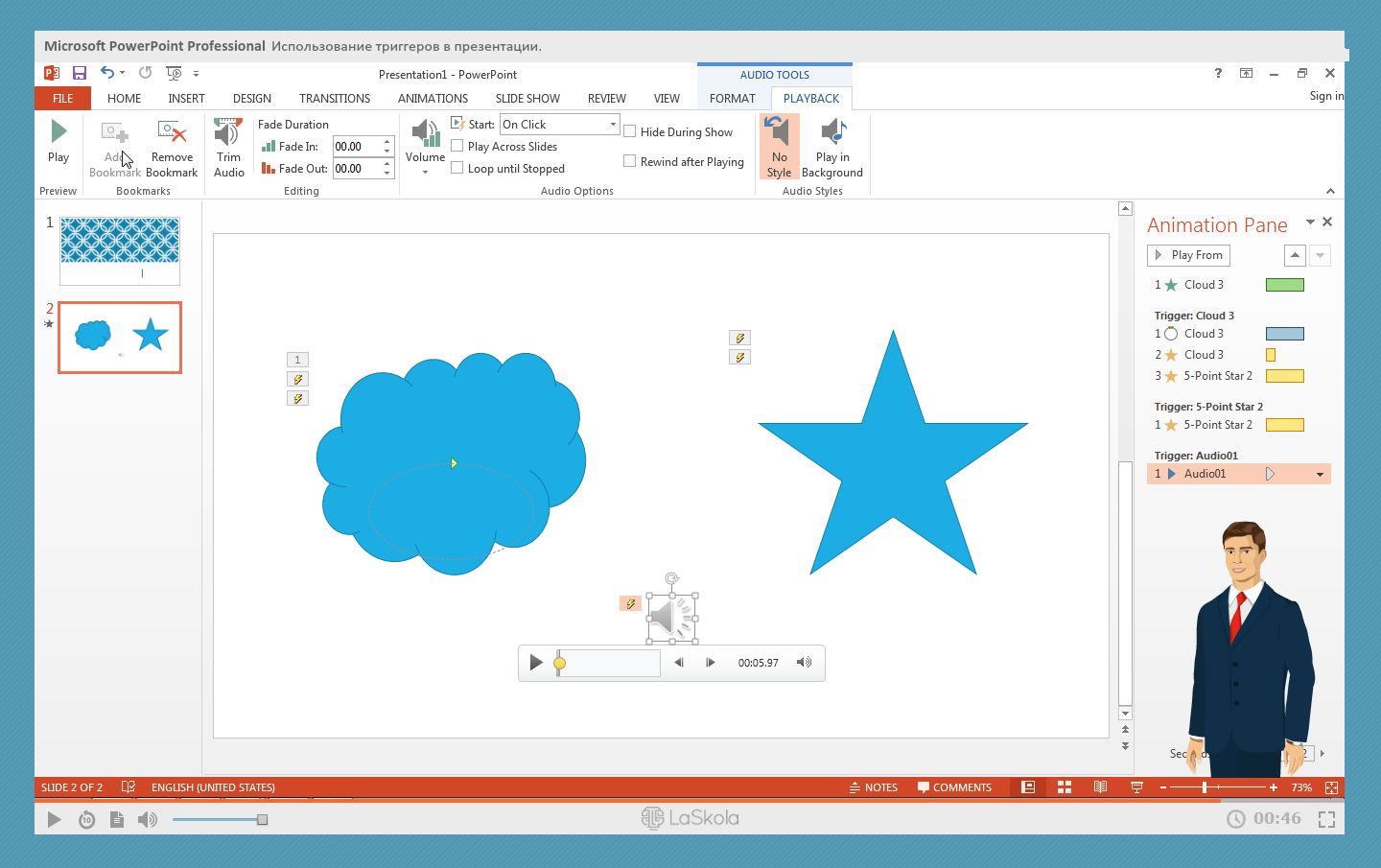
Task: Click the Save icon in quick access toolbar
Action: coord(80,73)
